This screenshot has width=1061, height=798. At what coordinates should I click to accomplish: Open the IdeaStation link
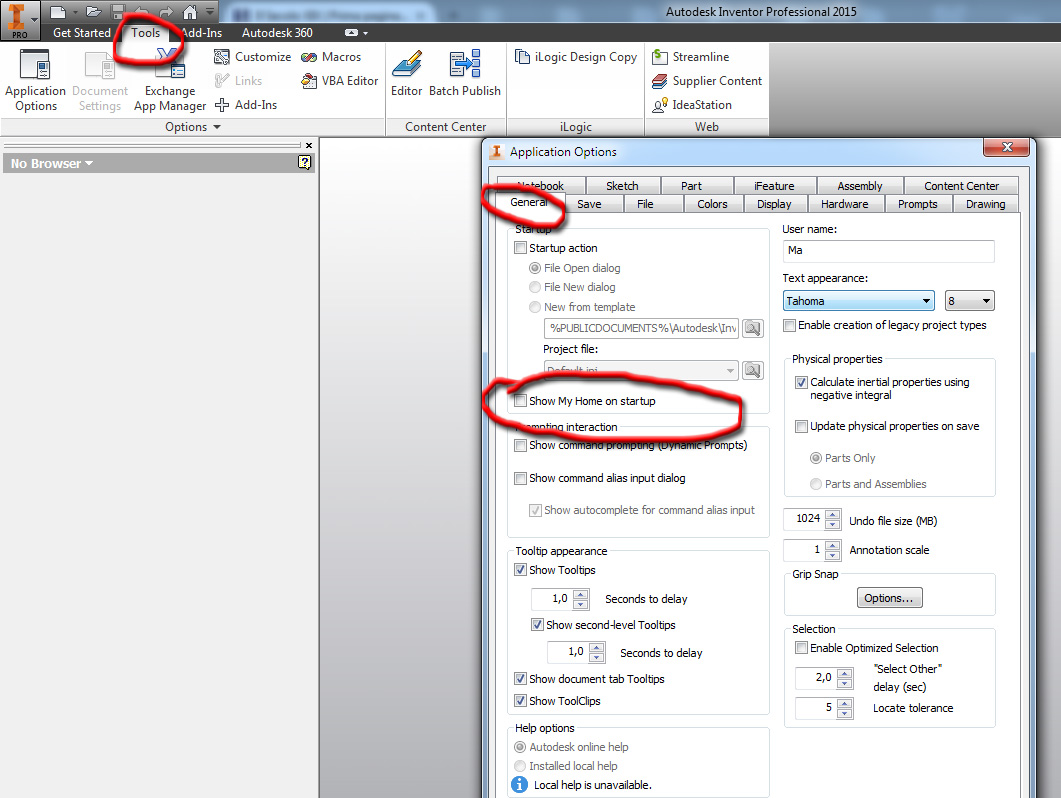point(704,104)
